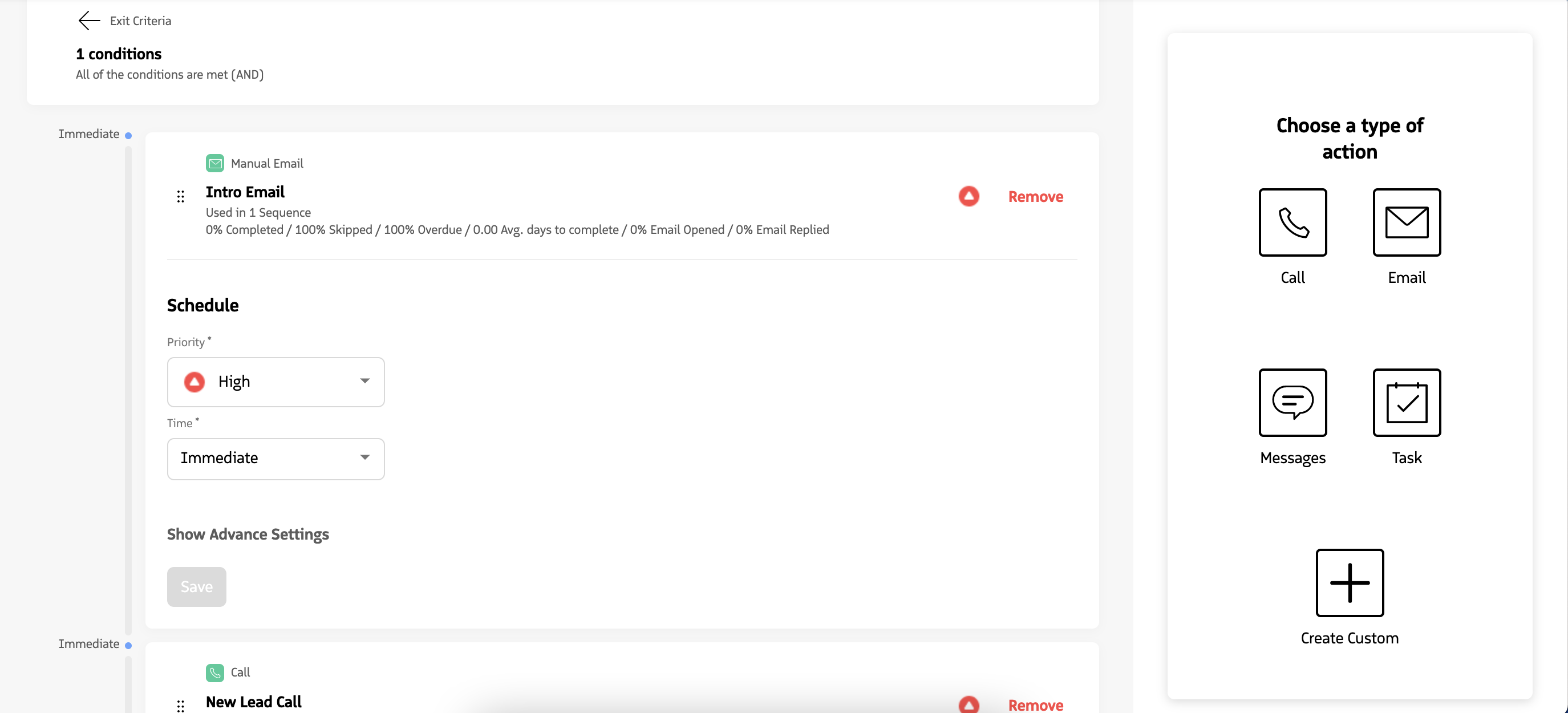Click the New Lead Call title
Image resolution: width=1568 pixels, height=713 pixels.
point(253,702)
